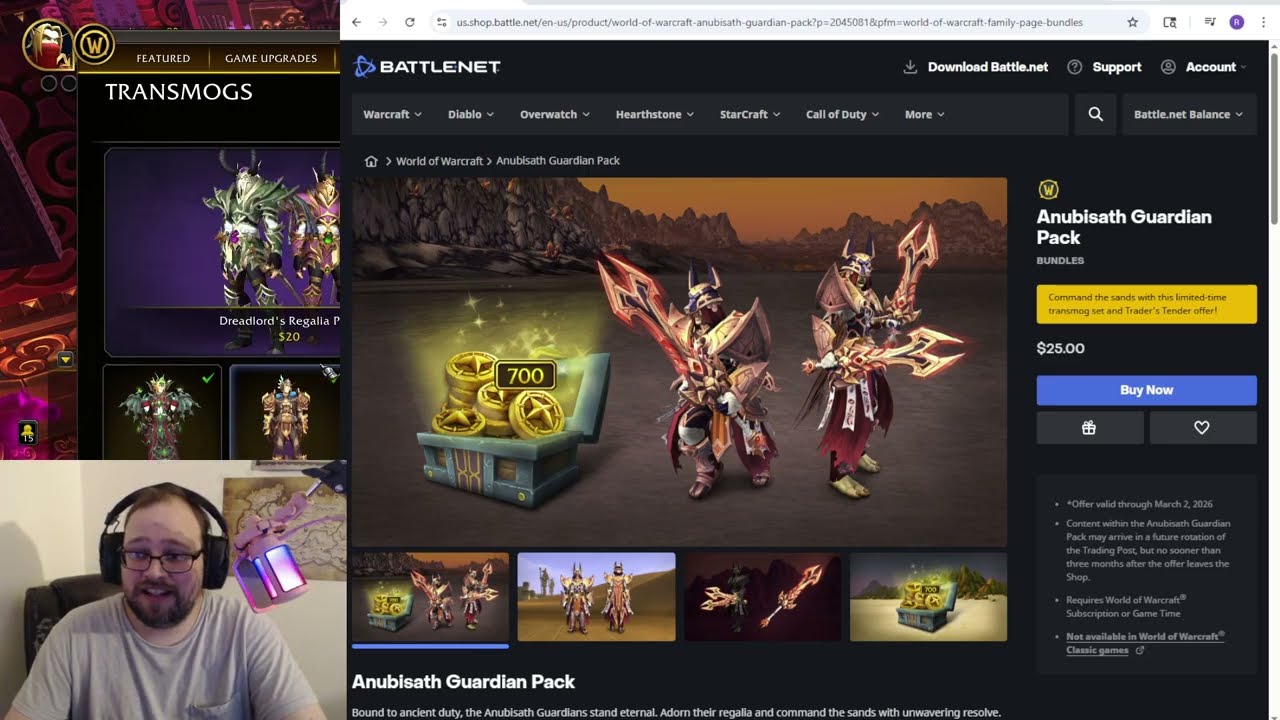This screenshot has width=1280, height=720.
Task: Click the BUNDLES label under the title
Action: [x=1060, y=261]
